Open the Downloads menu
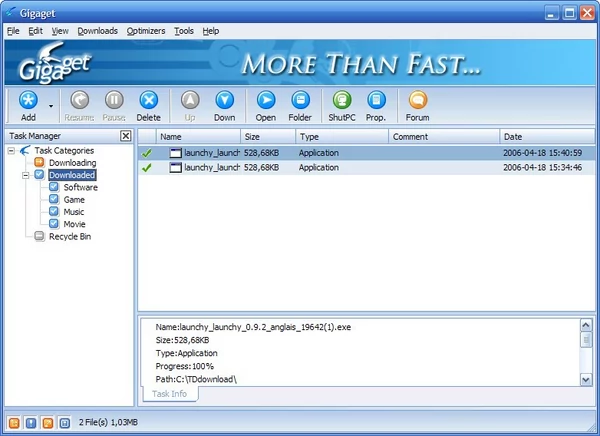The image size is (600, 436). [98, 31]
